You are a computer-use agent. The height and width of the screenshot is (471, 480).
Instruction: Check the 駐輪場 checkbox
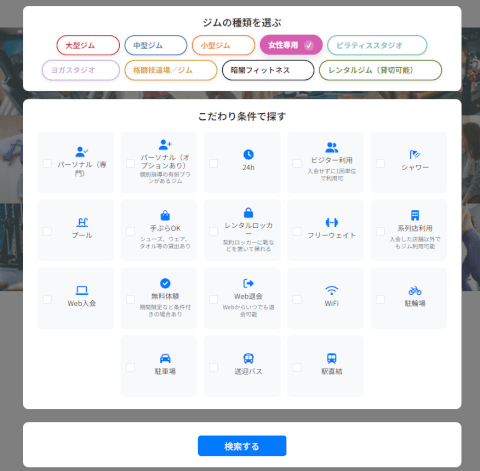380,299
